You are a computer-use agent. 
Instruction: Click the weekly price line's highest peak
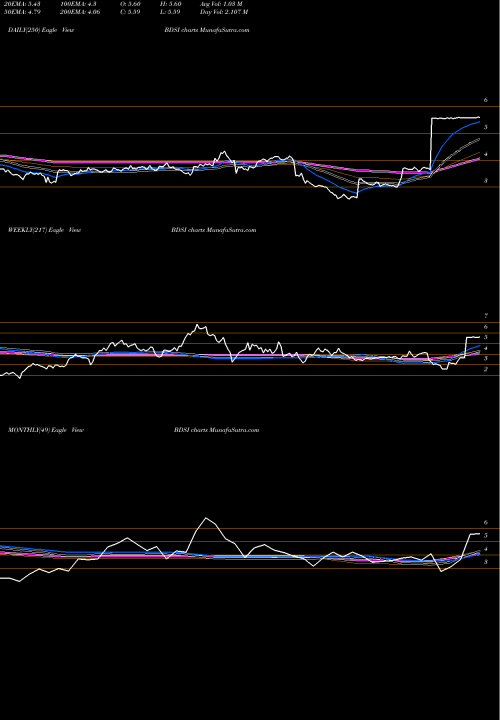click(x=198, y=326)
